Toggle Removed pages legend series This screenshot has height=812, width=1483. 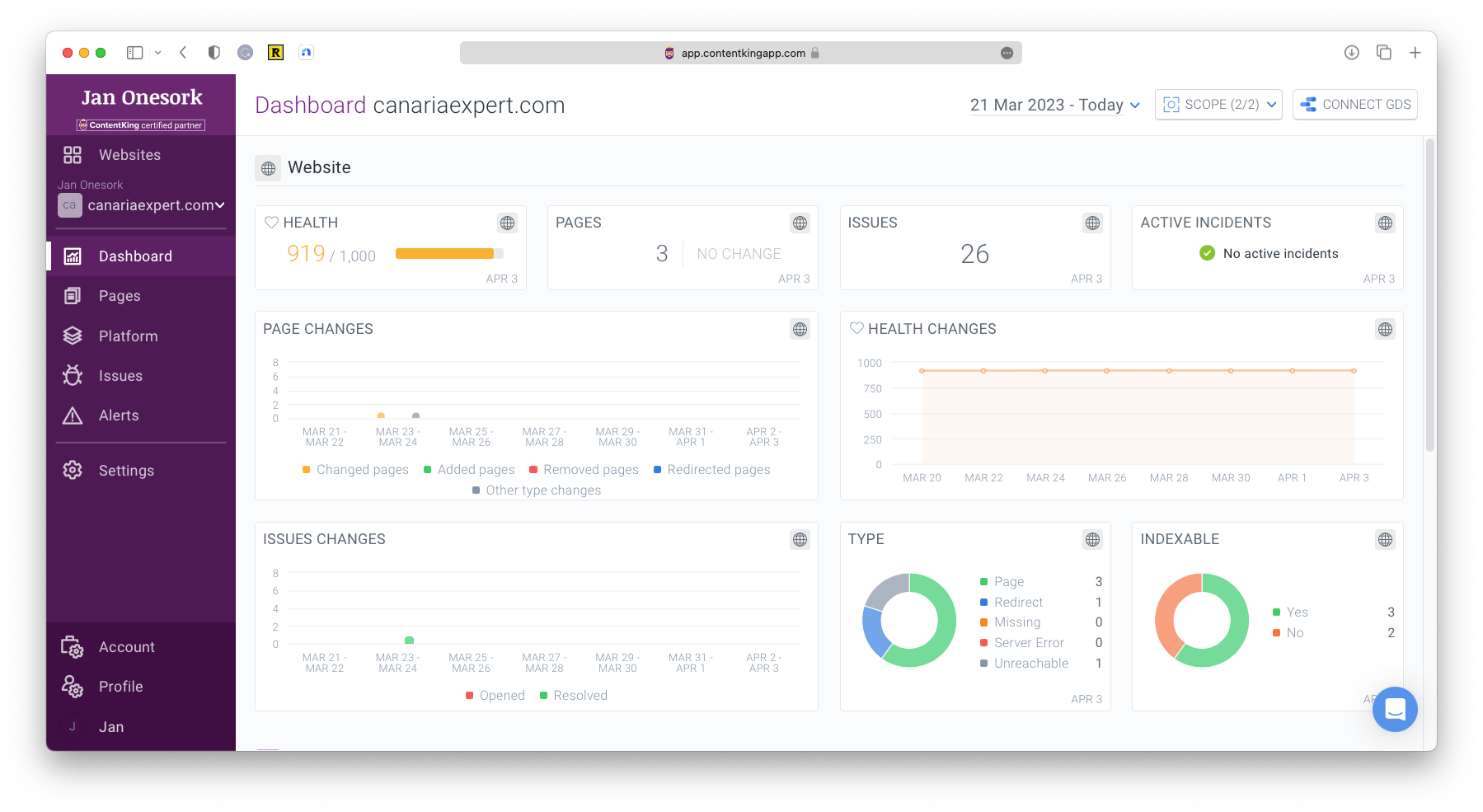pos(584,469)
